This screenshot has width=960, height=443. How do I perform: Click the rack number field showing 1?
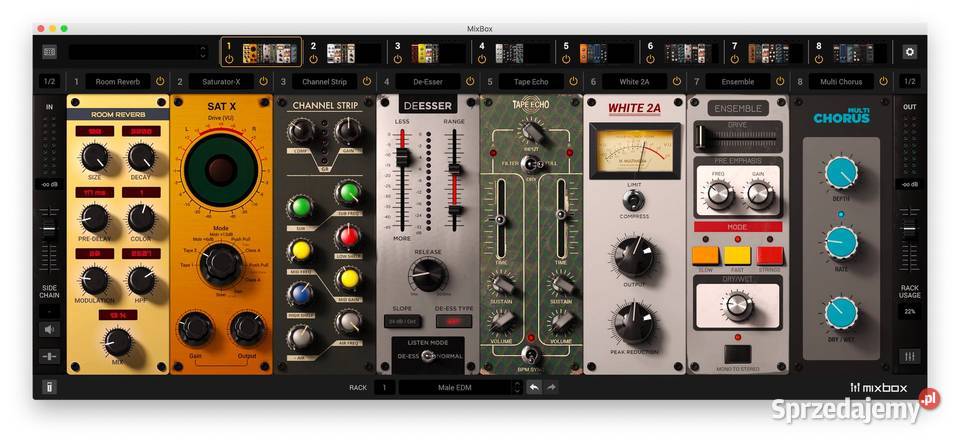point(384,387)
